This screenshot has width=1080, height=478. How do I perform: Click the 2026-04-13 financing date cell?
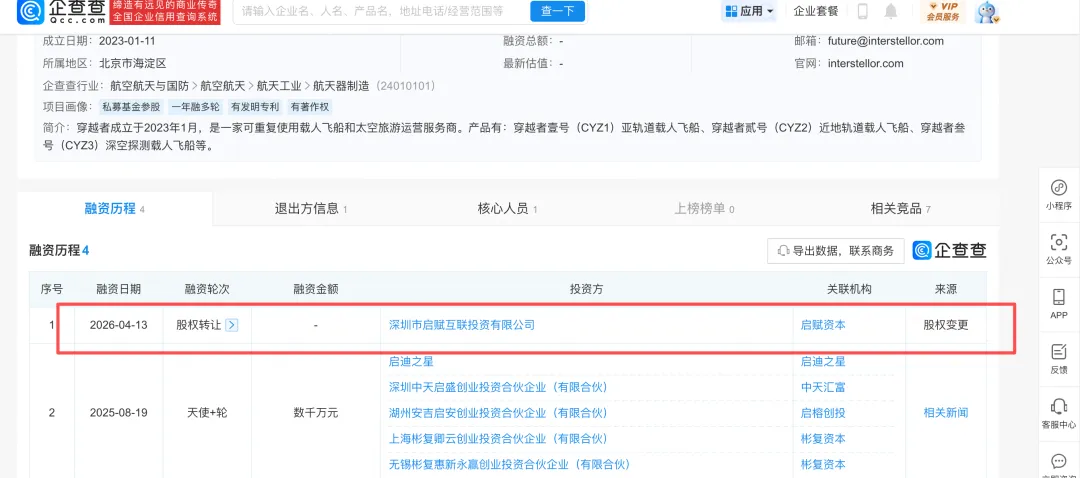pos(118,325)
